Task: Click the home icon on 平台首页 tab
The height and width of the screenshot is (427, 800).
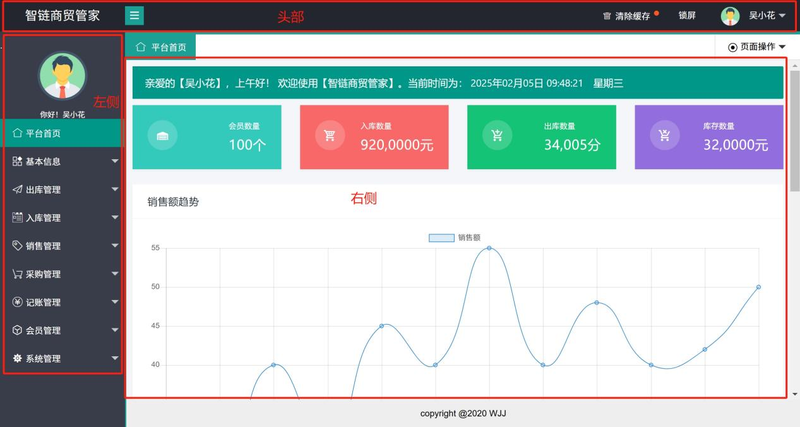Action: (x=141, y=47)
